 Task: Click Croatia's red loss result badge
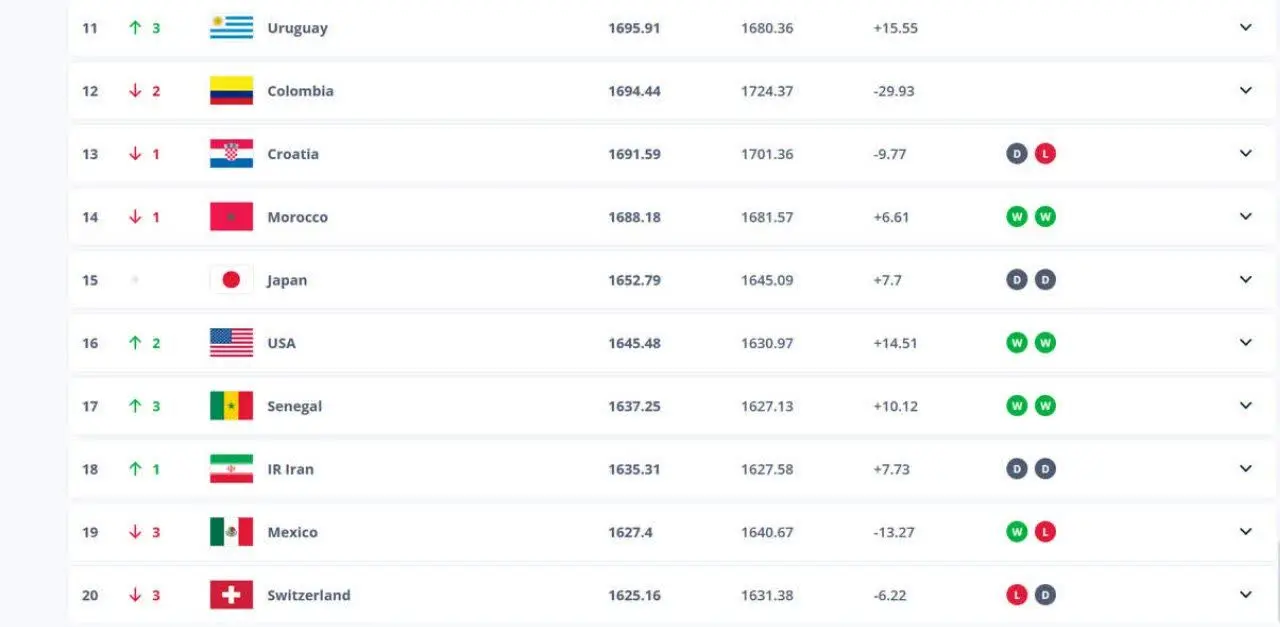[1045, 154]
